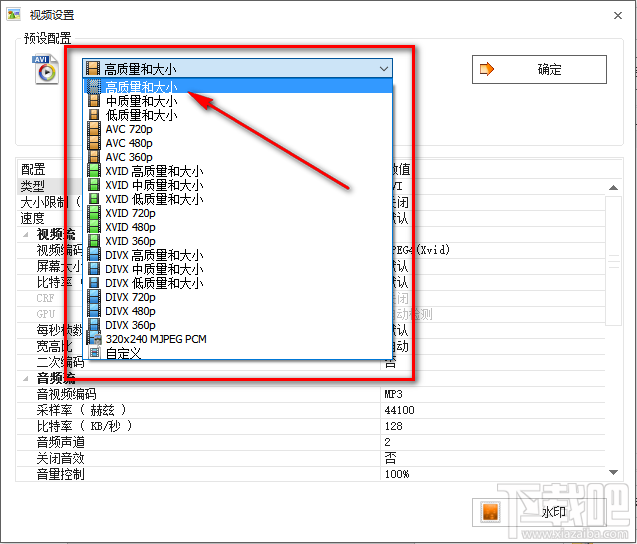Screen dimensions: 637x544
Task: Select DIVX 480p preset
Action: [238, 311]
